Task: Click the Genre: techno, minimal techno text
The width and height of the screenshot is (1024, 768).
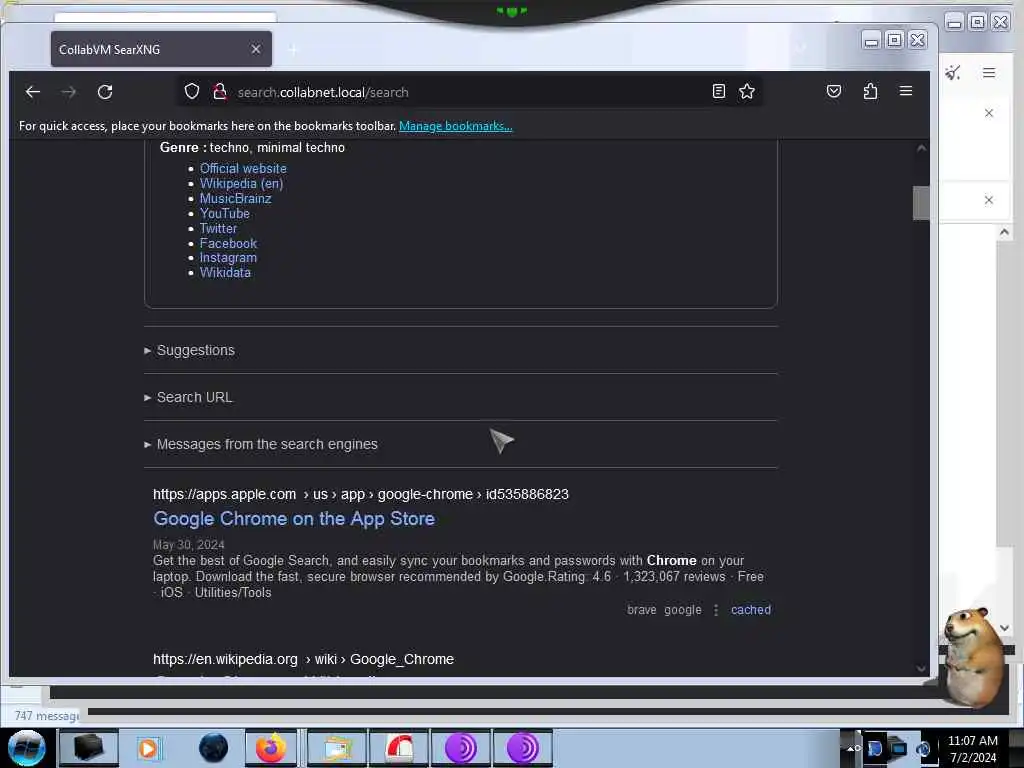Action: pyautogui.click(x=252, y=148)
